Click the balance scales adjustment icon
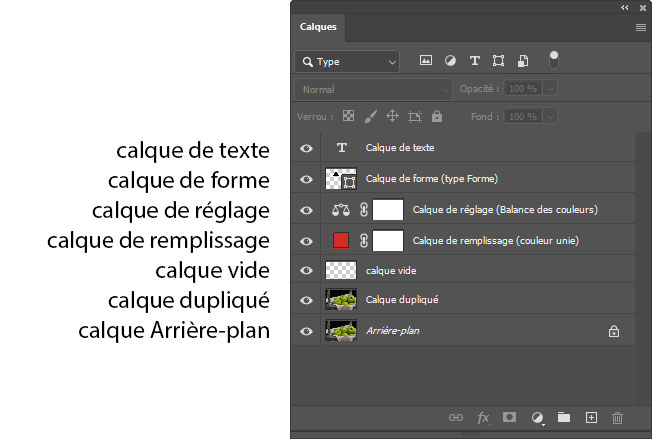 [341, 210]
